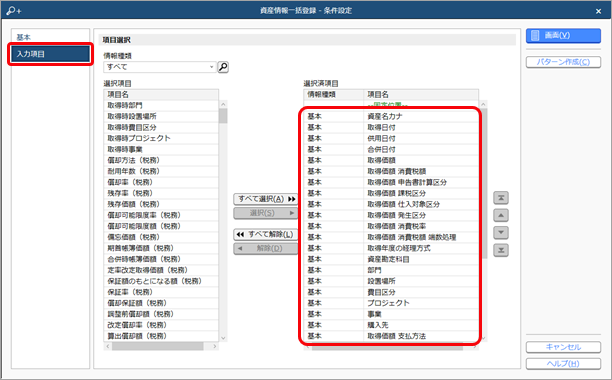The image size is (612, 380).
Task: Click the 選択項目 list horizontal scrollbar
Action: pos(158,346)
